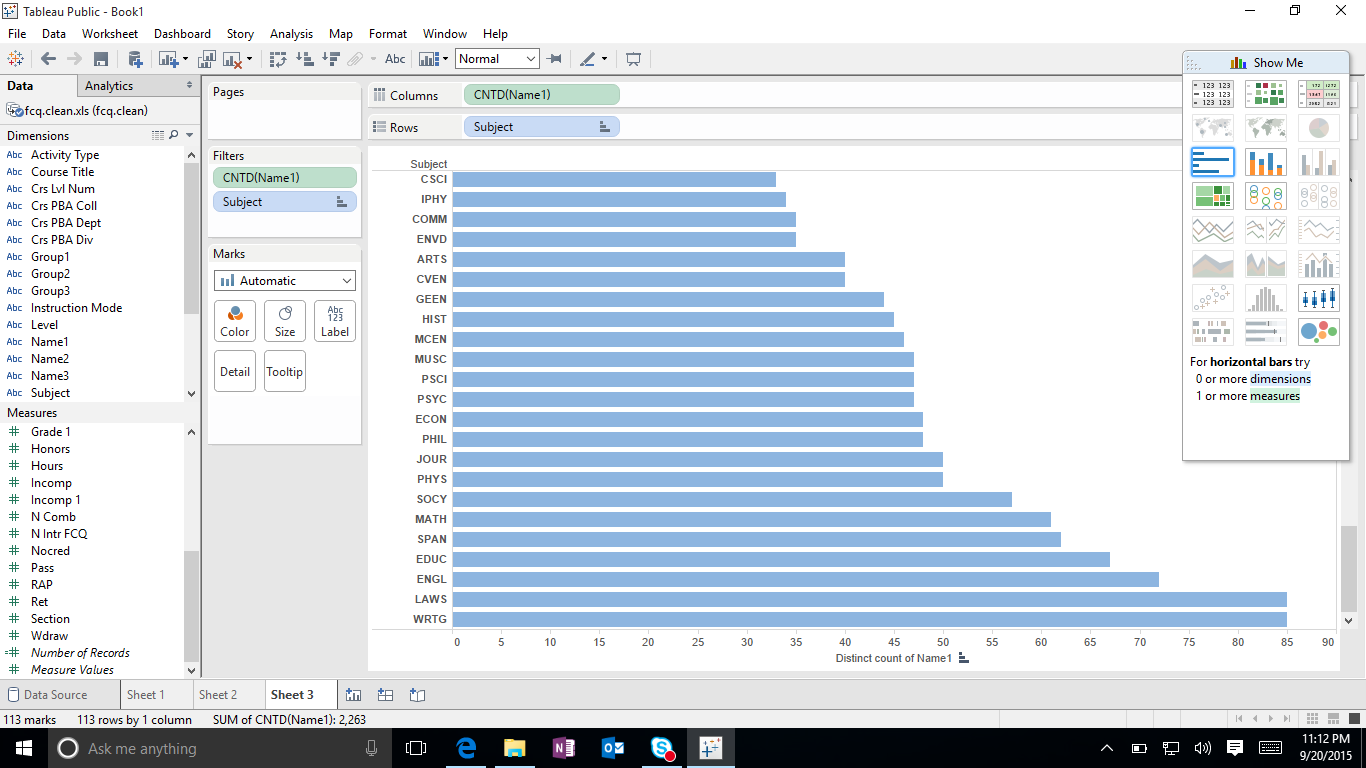Click the Sort Descending toolbar icon

[330, 59]
